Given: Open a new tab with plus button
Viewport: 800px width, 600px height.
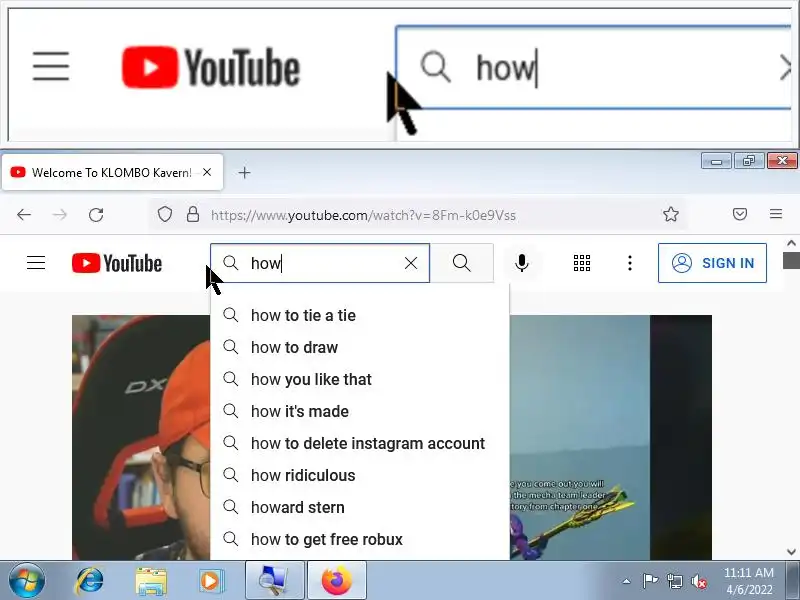Looking at the screenshot, I should click(x=244, y=173).
